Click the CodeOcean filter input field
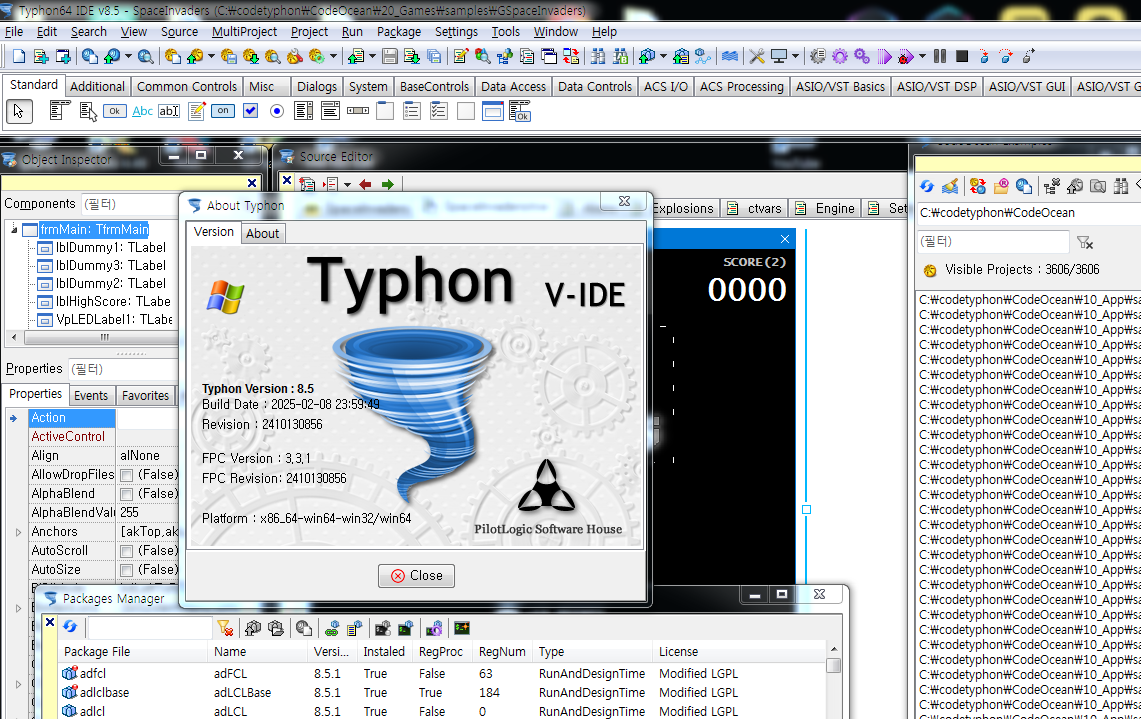The width and height of the screenshot is (1141, 719). pyautogui.click(x=993, y=242)
